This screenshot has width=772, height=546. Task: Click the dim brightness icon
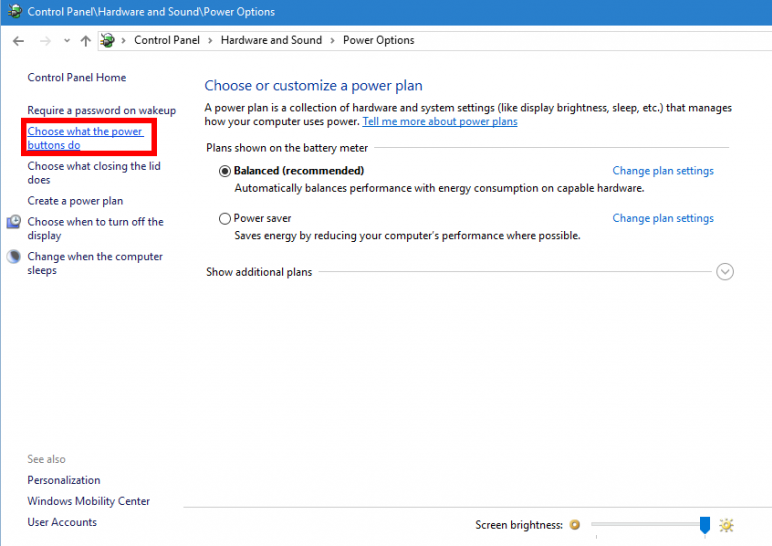[575, 525]
